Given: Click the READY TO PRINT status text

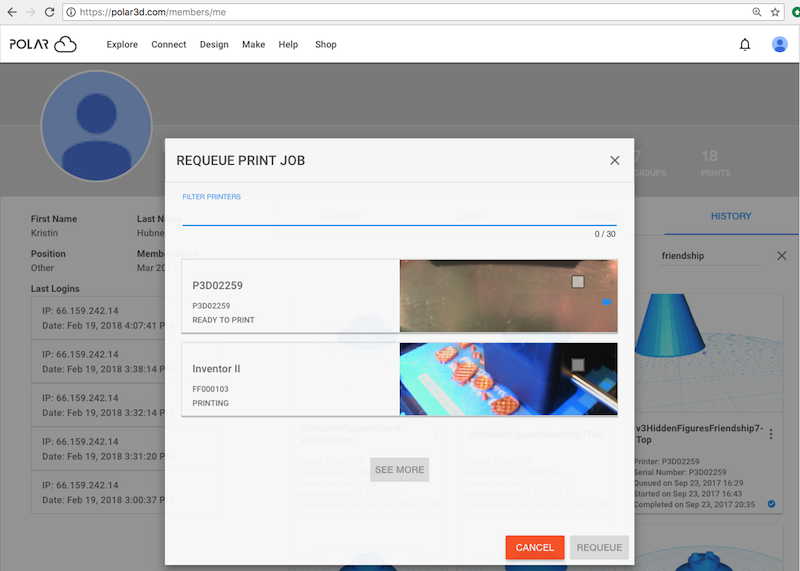Looking at the screenshot, I should click(223, 320).
